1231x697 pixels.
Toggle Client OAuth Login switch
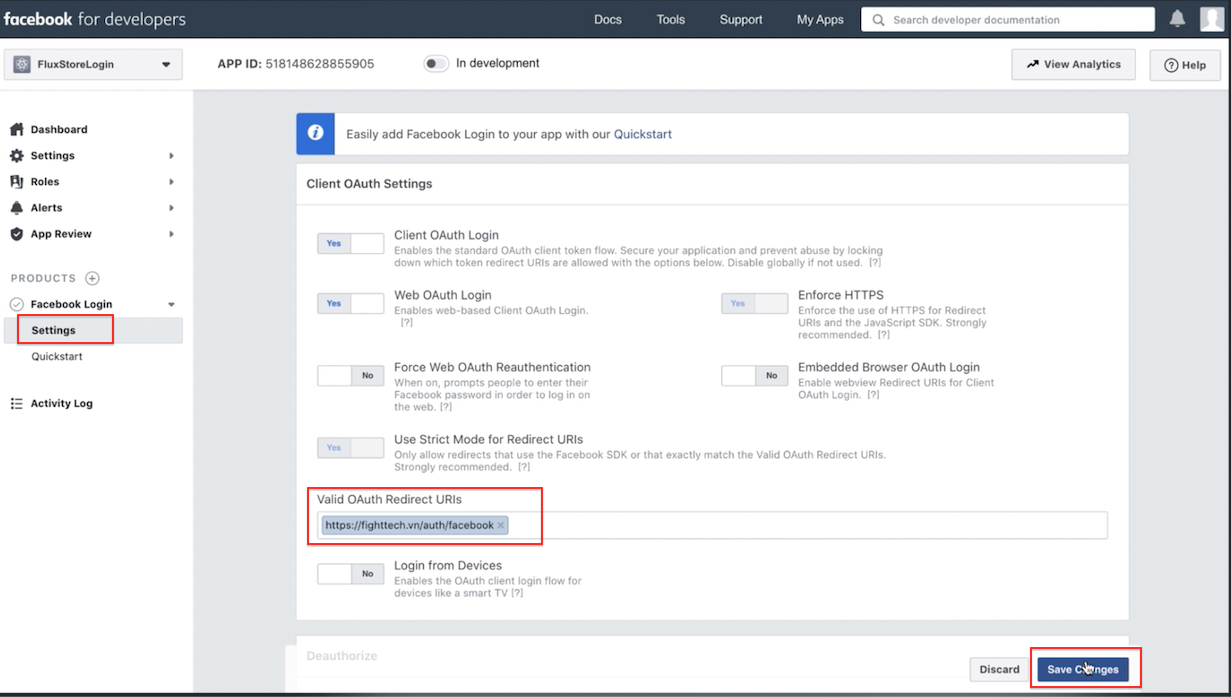pyautogui.click(x=350, y=243)
